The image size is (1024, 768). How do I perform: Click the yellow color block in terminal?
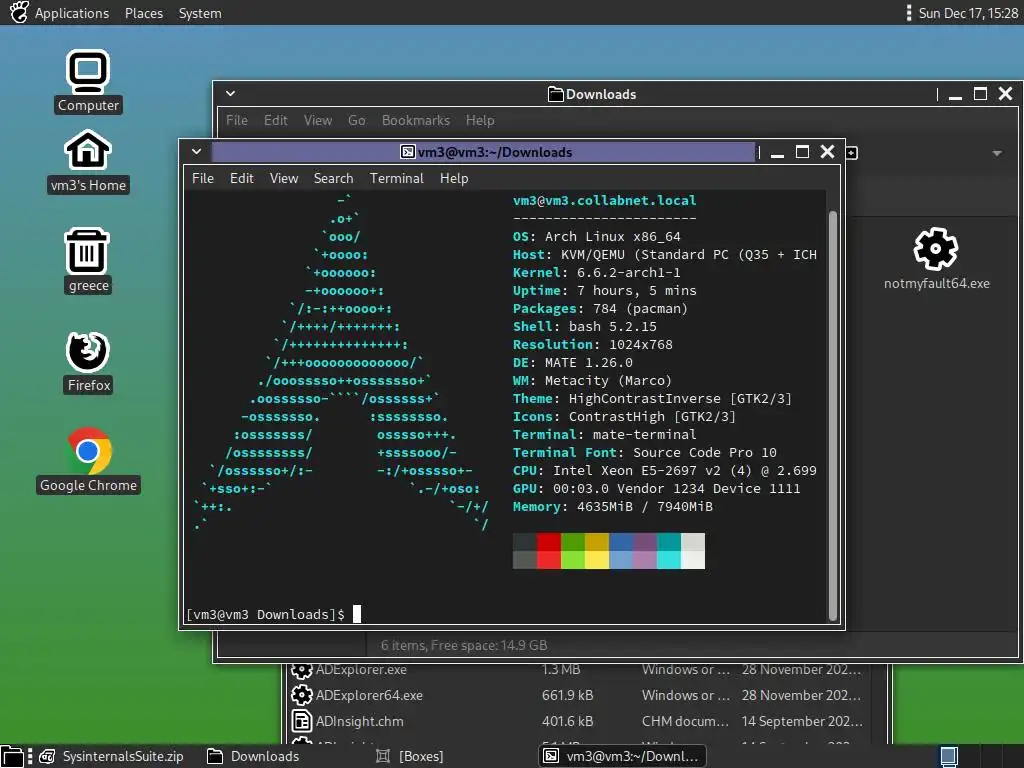596,551
